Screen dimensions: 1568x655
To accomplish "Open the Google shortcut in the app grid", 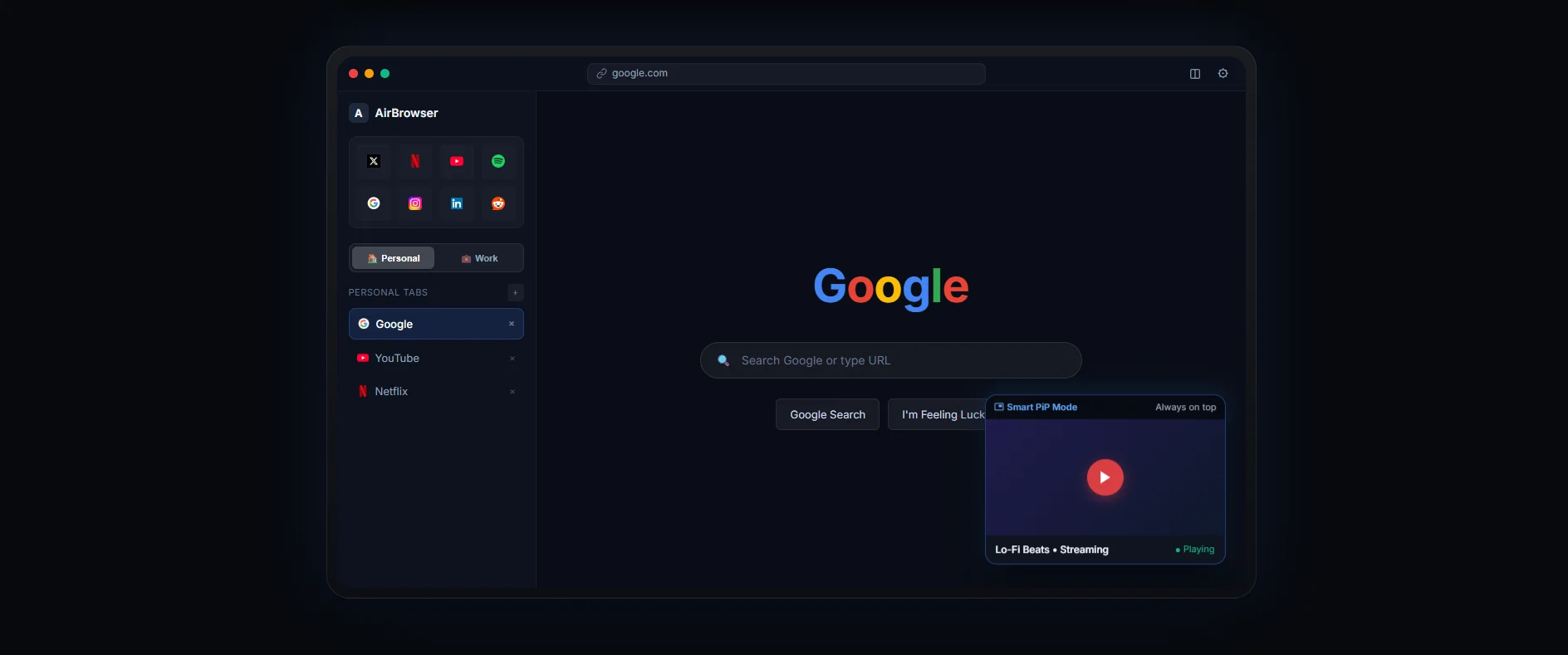I will click(x=374, y=203).
